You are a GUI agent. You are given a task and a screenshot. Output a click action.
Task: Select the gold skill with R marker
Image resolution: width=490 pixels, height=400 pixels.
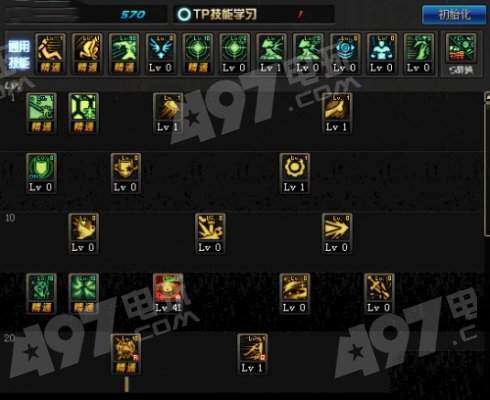[x=126, y=354]
